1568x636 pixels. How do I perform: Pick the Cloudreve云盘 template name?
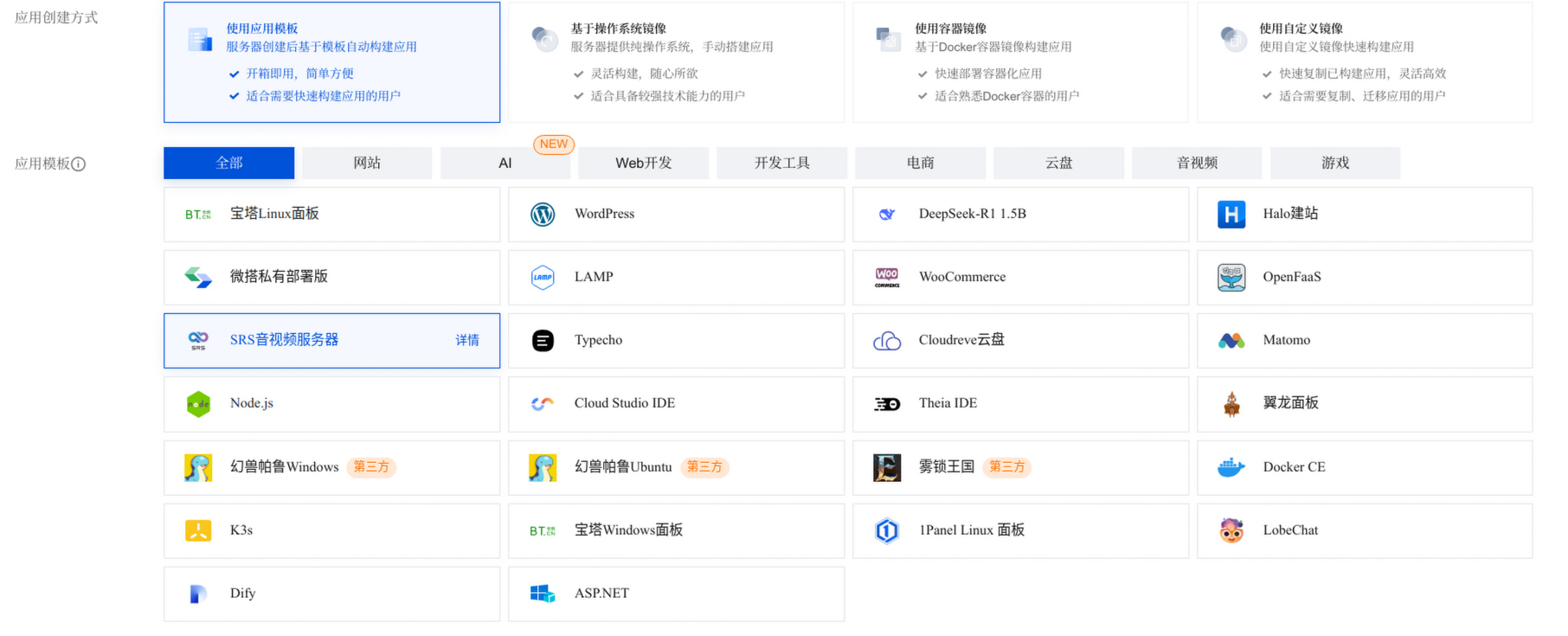[961, 340]
